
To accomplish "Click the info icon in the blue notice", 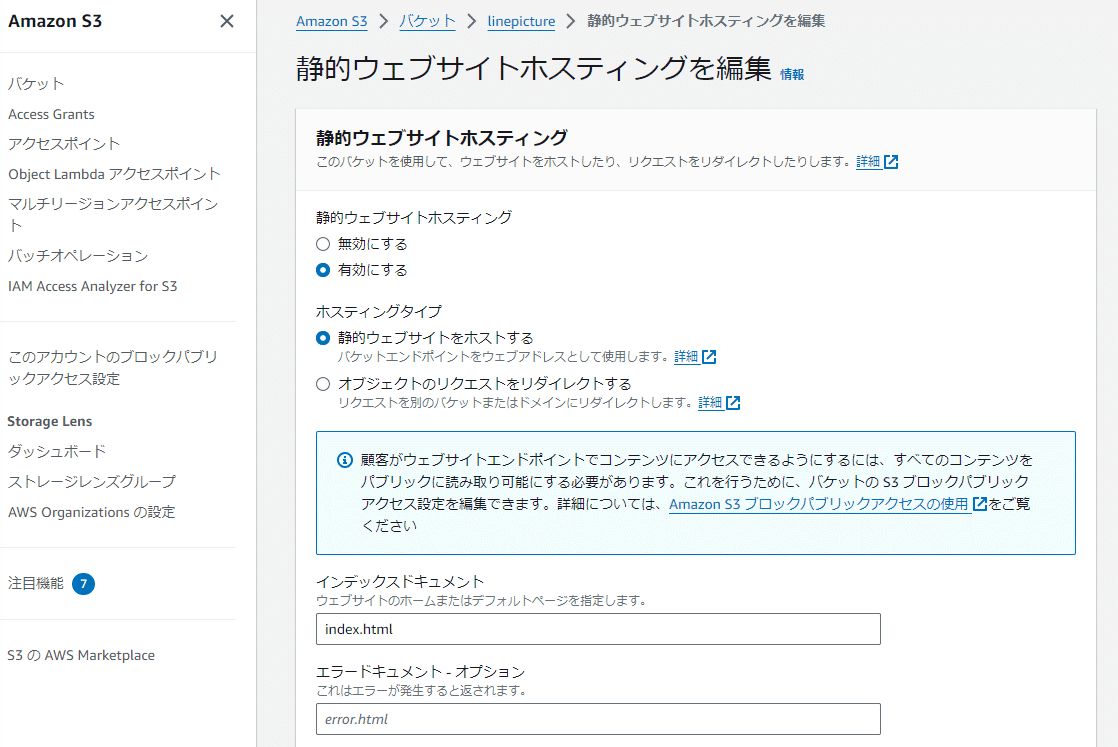I will click(x=344, y=460).
